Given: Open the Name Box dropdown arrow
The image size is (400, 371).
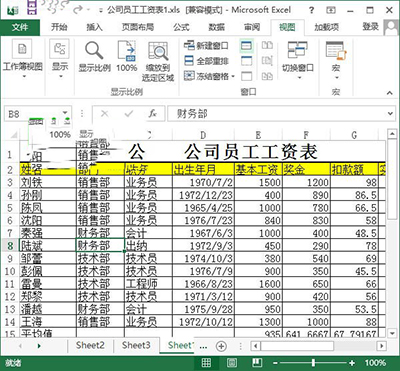Looking at the screenshot, I should pyautogui.click(x=65, y=114).
